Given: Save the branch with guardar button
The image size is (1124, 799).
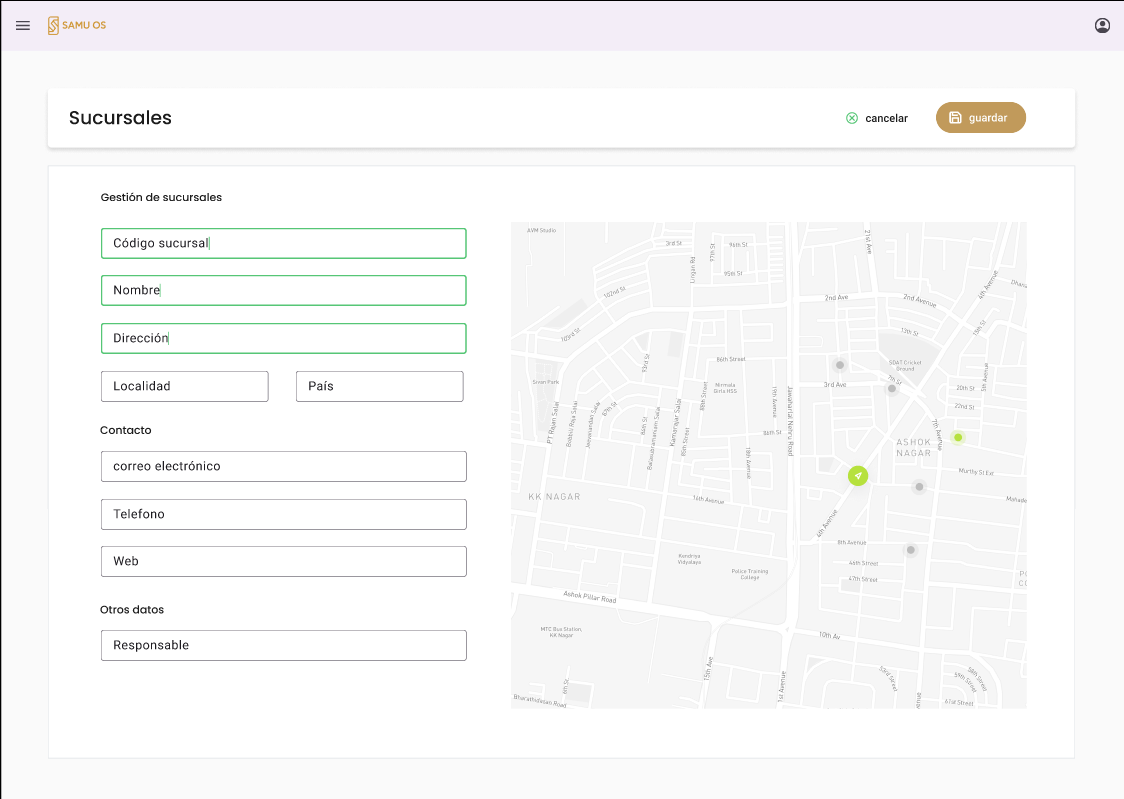Looking at the screenshot, I should (x=980, y=118).
